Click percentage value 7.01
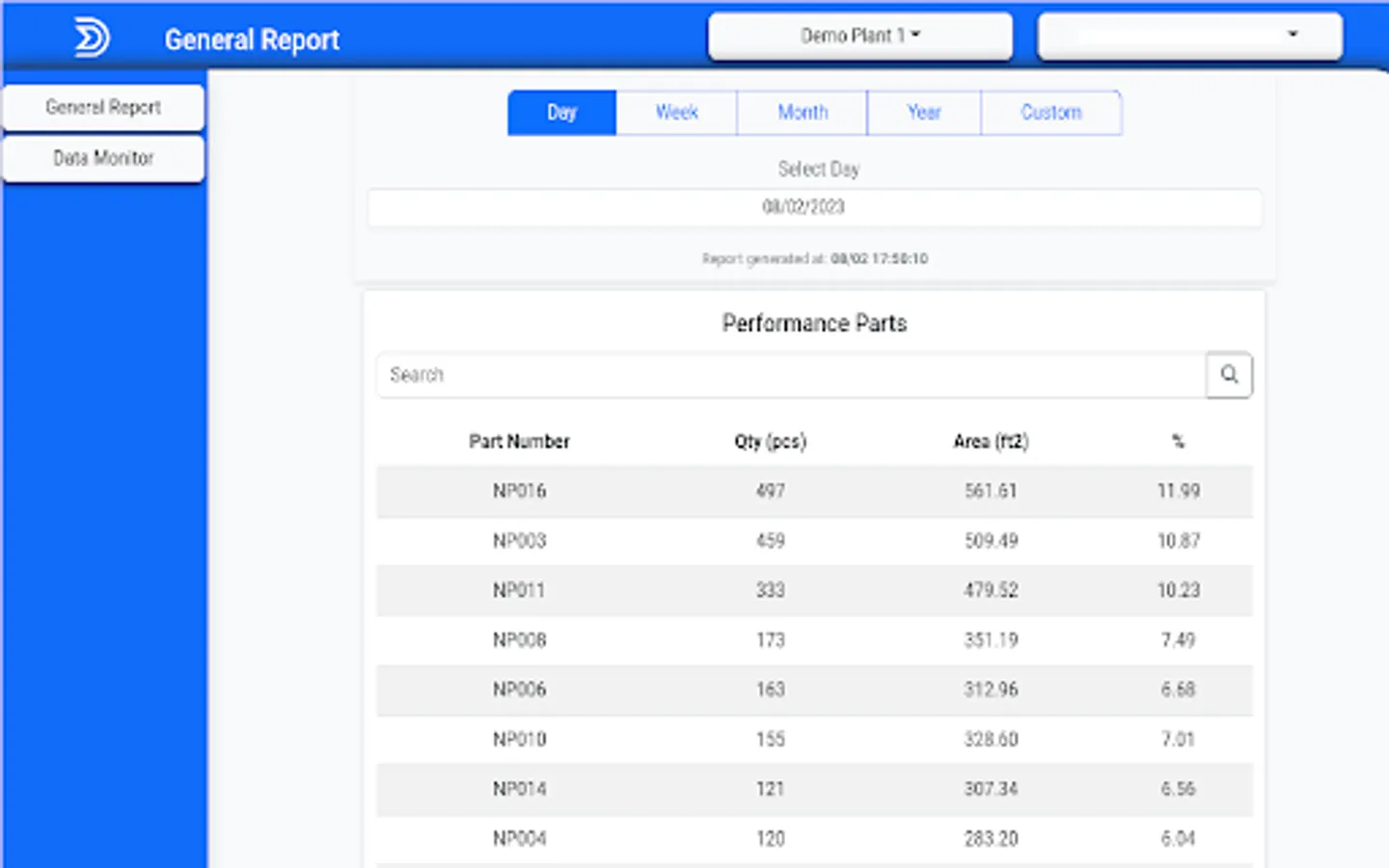 pyautogui.click(x=1178, y=740)
